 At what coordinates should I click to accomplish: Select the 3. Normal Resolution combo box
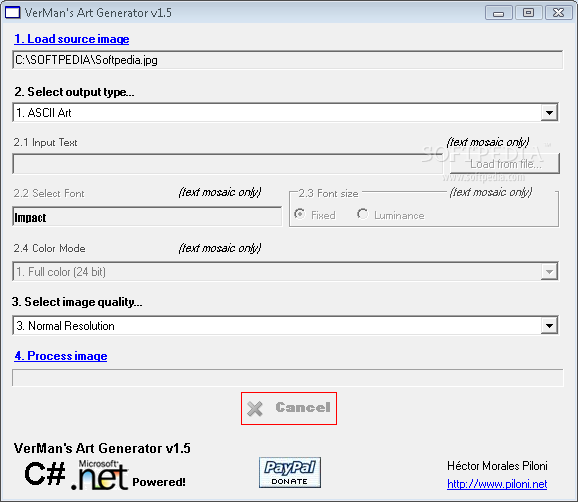tap(285, 326)
